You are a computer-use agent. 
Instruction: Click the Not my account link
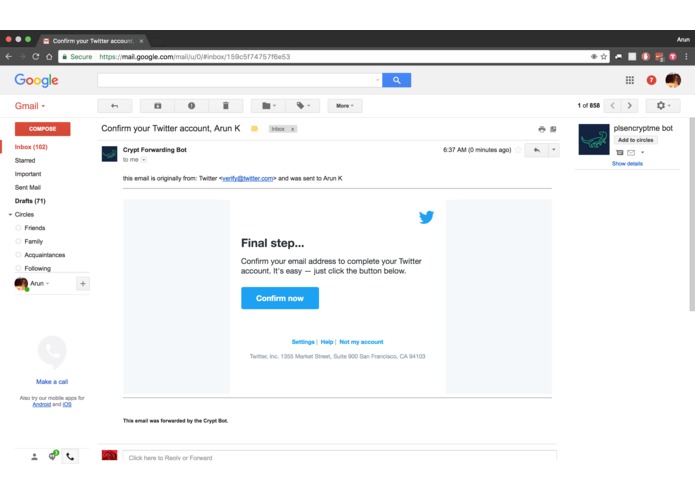(361, 342)
